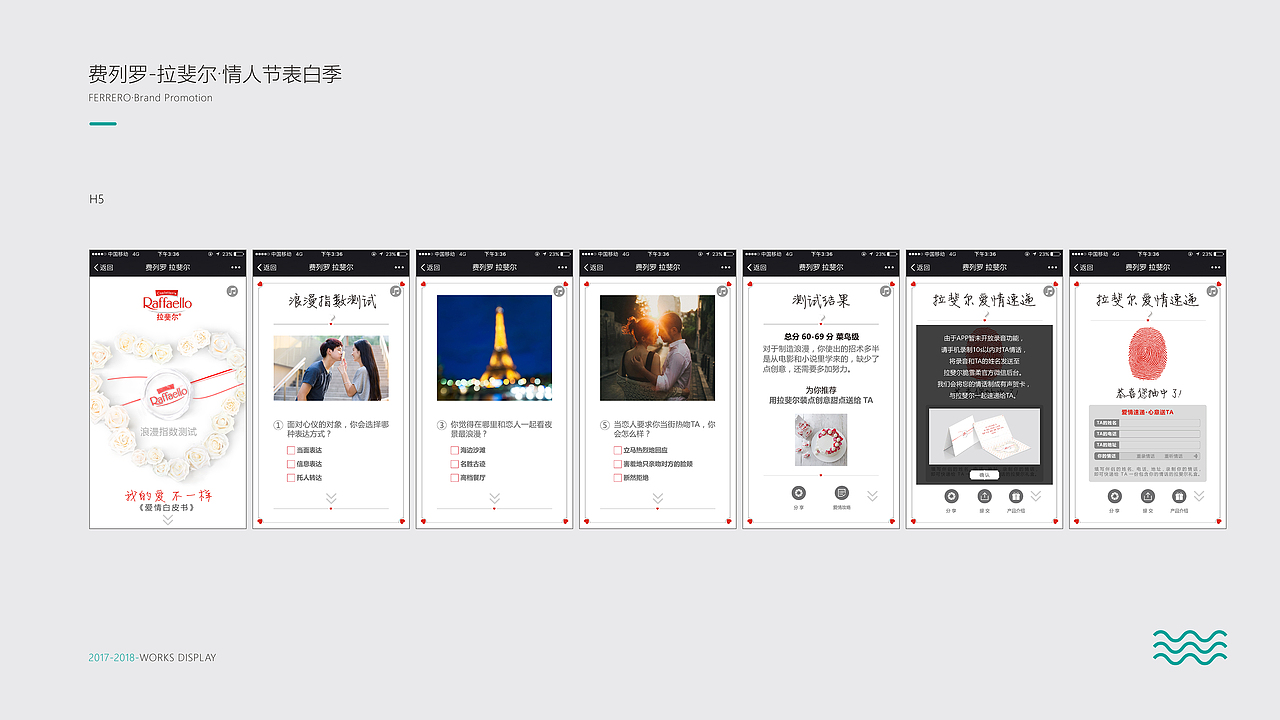
Task: Tap the down chevron under 《爱情白皮书》
Action: click(x=168, y=520)
